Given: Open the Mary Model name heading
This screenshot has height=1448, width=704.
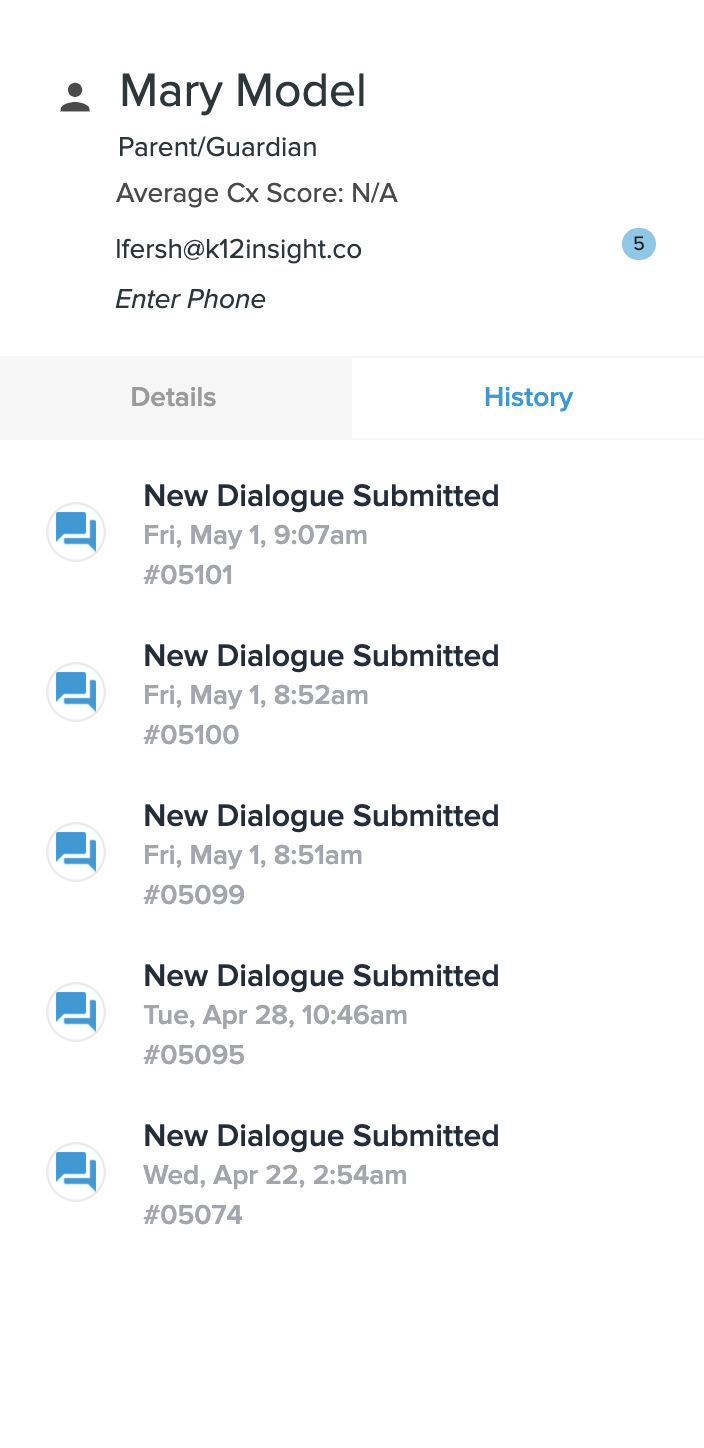Looking at the screenshot, I should coord(243,91).
